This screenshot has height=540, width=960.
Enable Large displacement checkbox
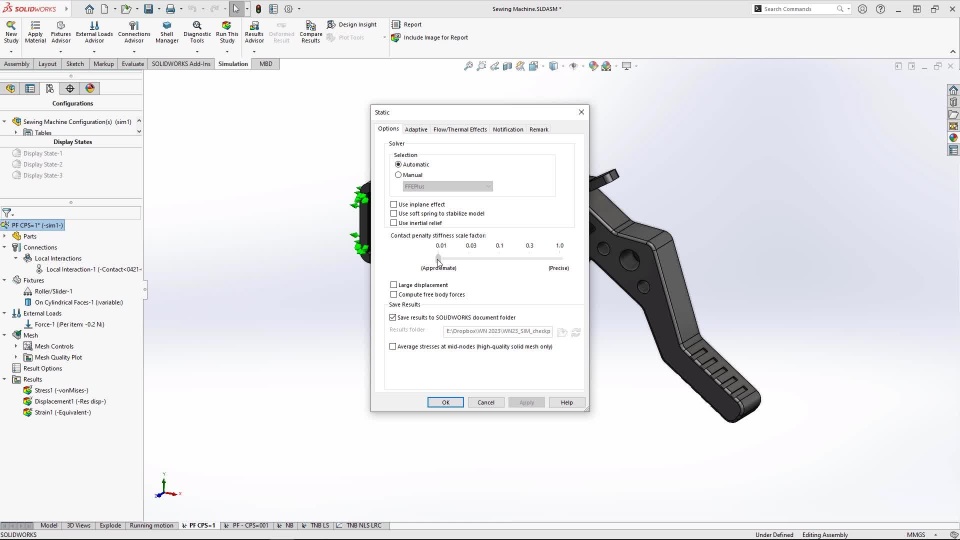click(x=394, y=285)
